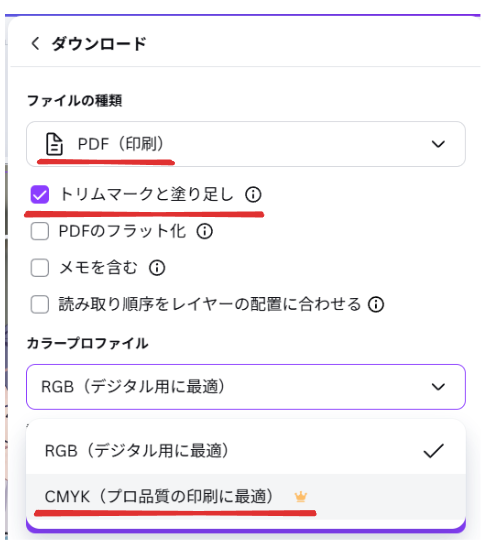Uncheck トリムマークと塗り足し checkbox
Viewport: 504px width, 547px height.
point(40,194)
